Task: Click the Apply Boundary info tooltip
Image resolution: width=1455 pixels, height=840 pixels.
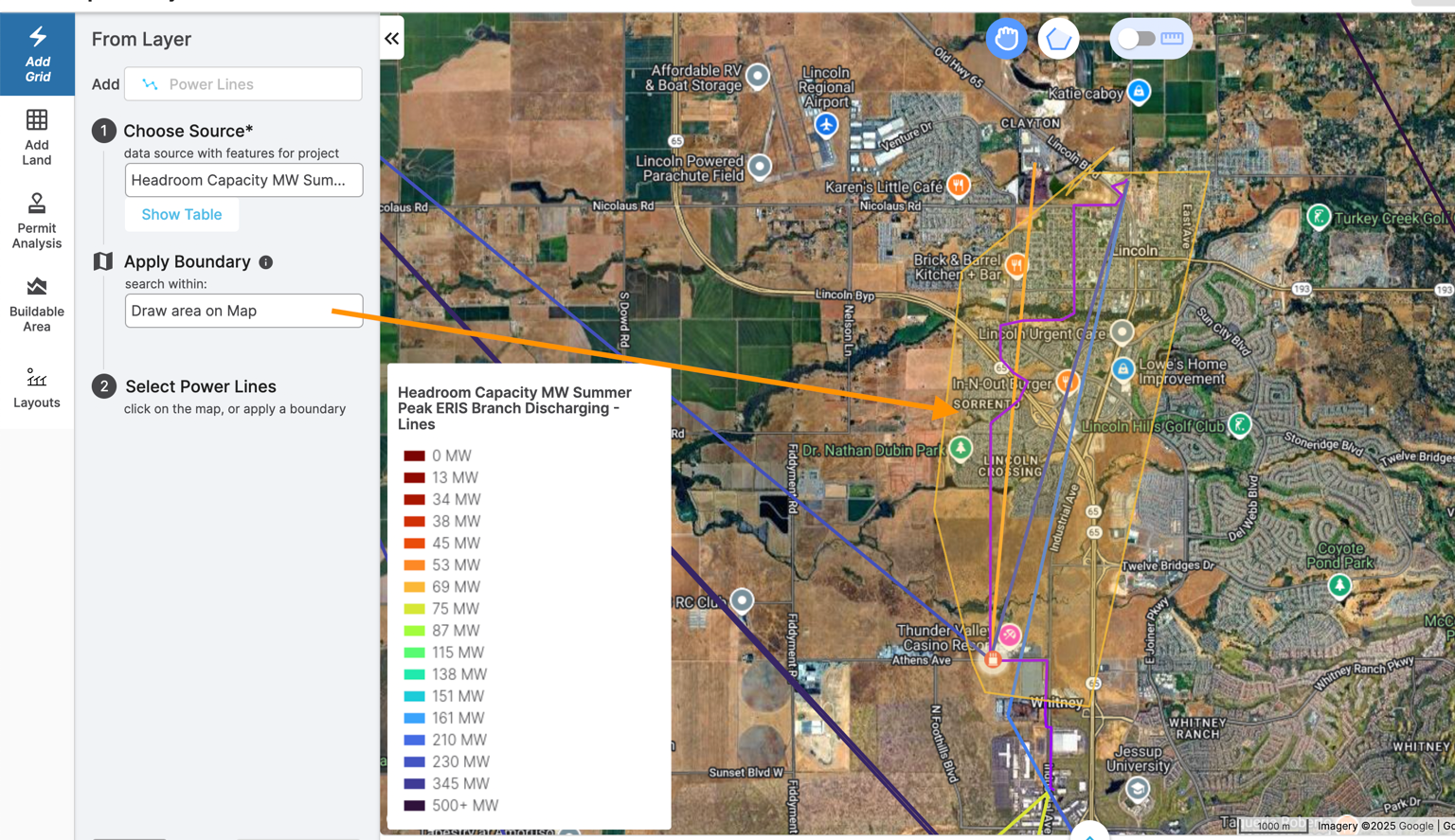Action: coord(266,261)
